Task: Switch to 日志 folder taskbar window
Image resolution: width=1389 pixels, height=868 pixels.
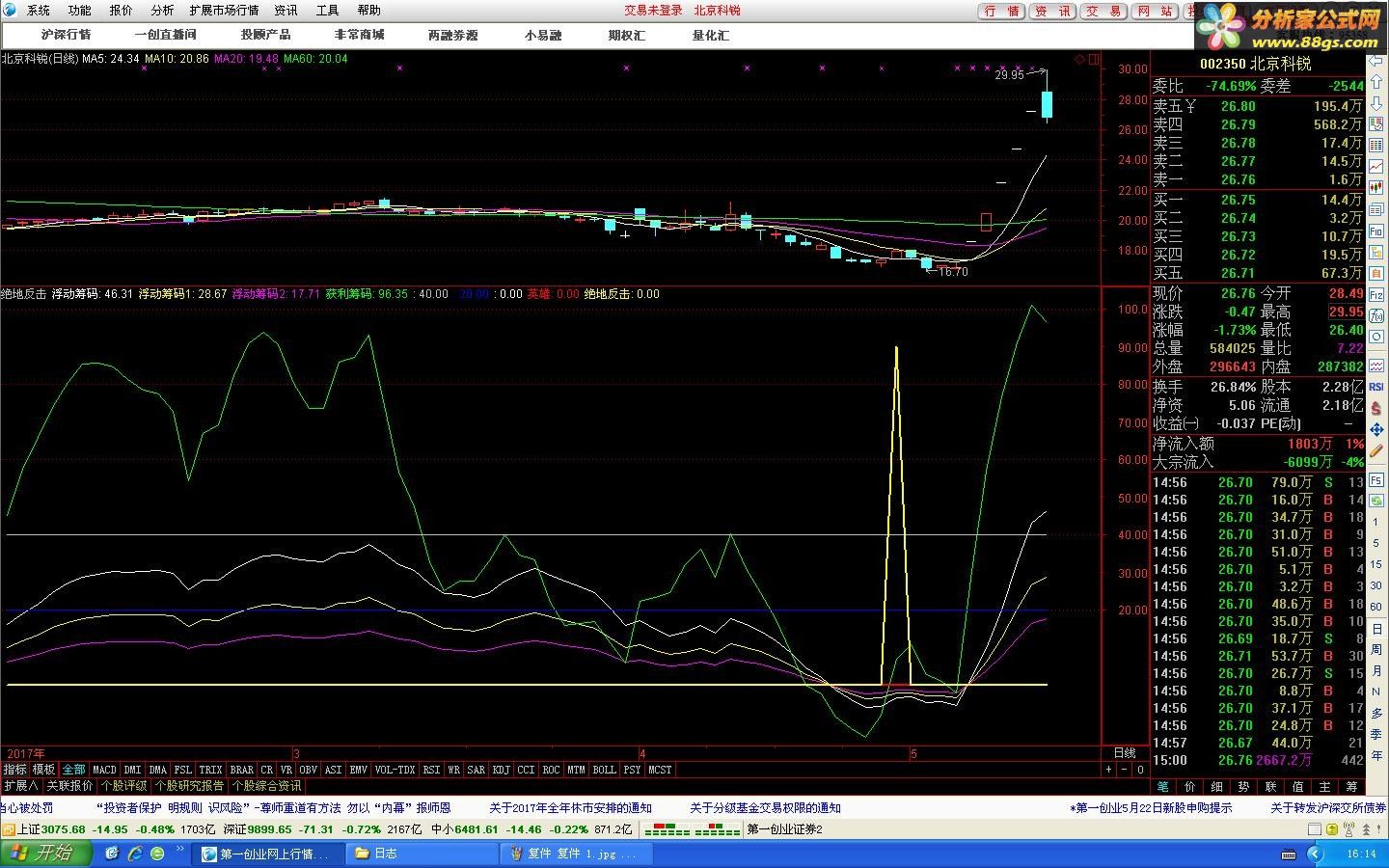Action: (421, 854)
